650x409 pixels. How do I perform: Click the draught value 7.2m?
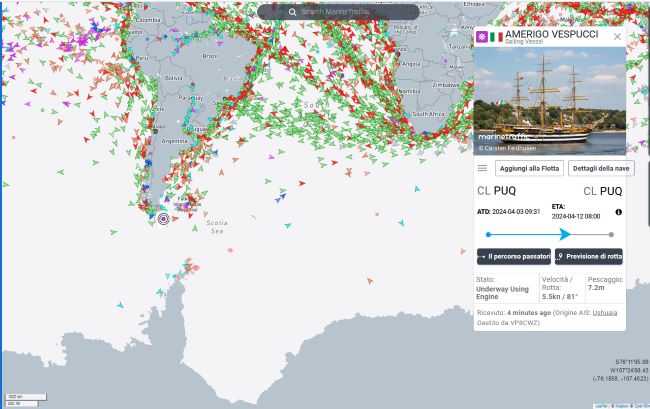[596, 288]
